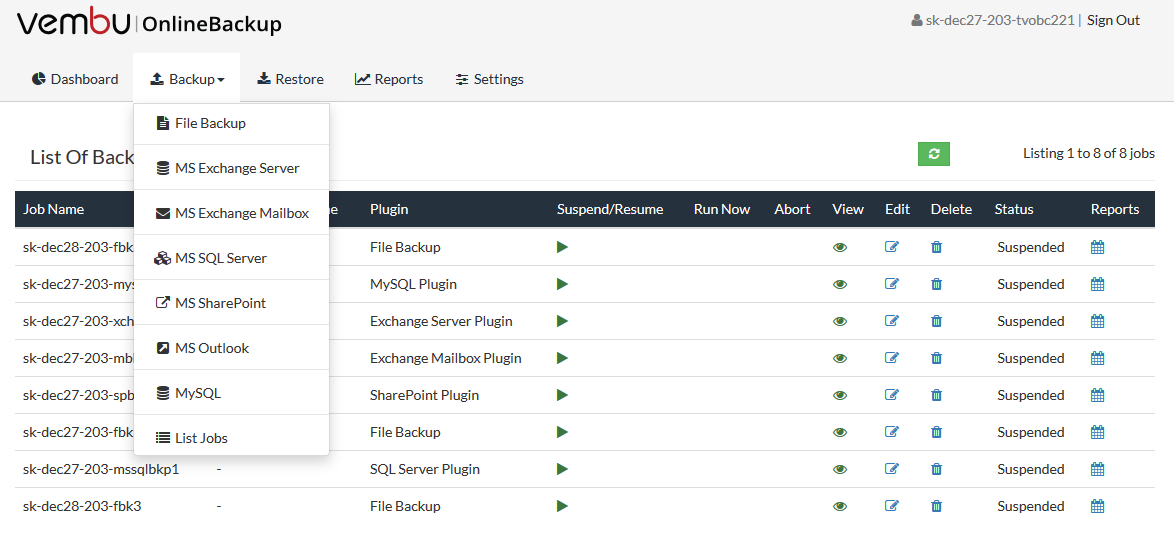This screenshot has width=1174, height=550.
Task: Sign Out of the account
Action: click(x=1113, y=20)
